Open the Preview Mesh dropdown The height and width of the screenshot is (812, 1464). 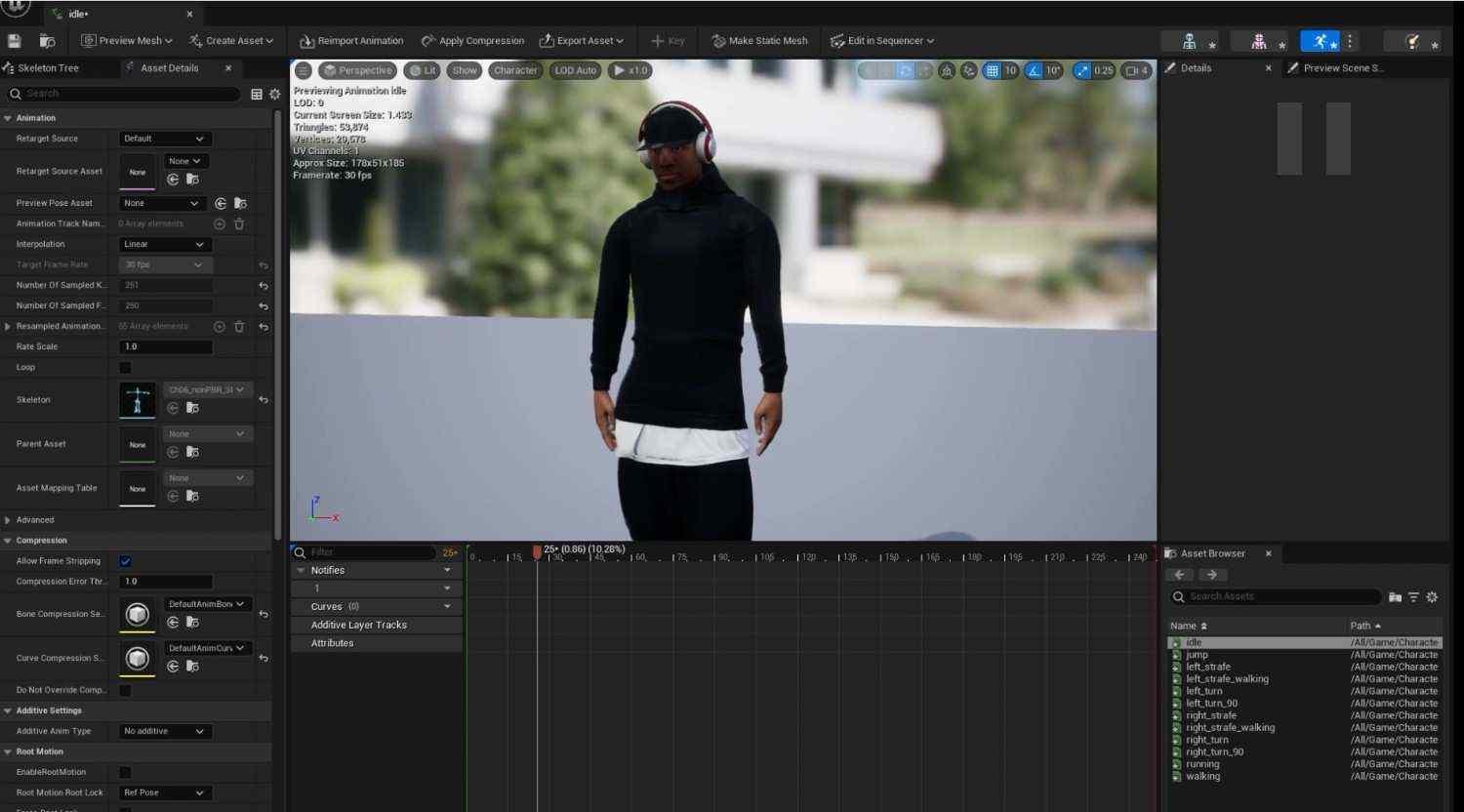(x=127, y=41)
